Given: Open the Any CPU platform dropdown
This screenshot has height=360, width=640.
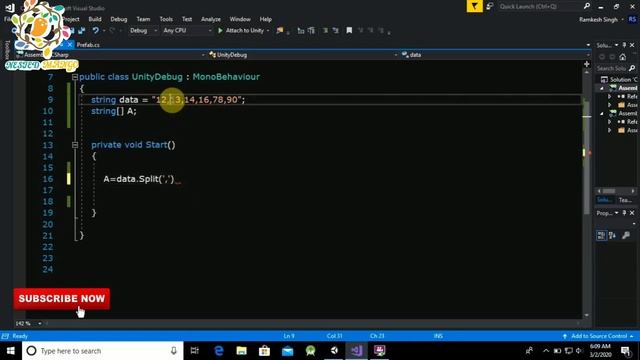Looking at the screenshot, I should click(187, 31).
